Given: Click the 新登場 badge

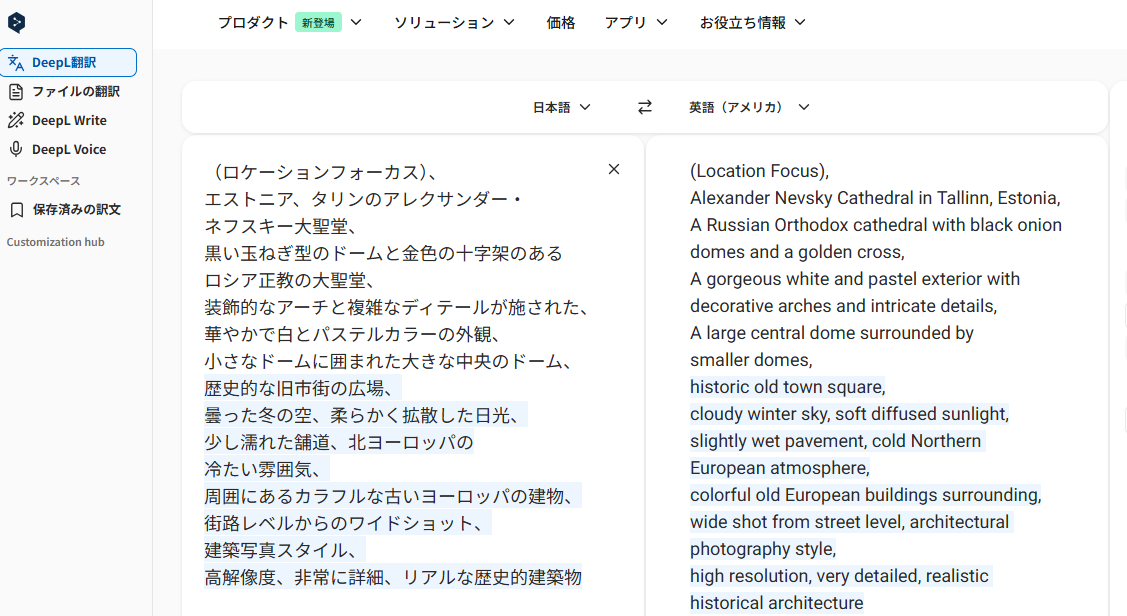Looking at the screenshot, I should pyautogui.click(x=318, y=22).
